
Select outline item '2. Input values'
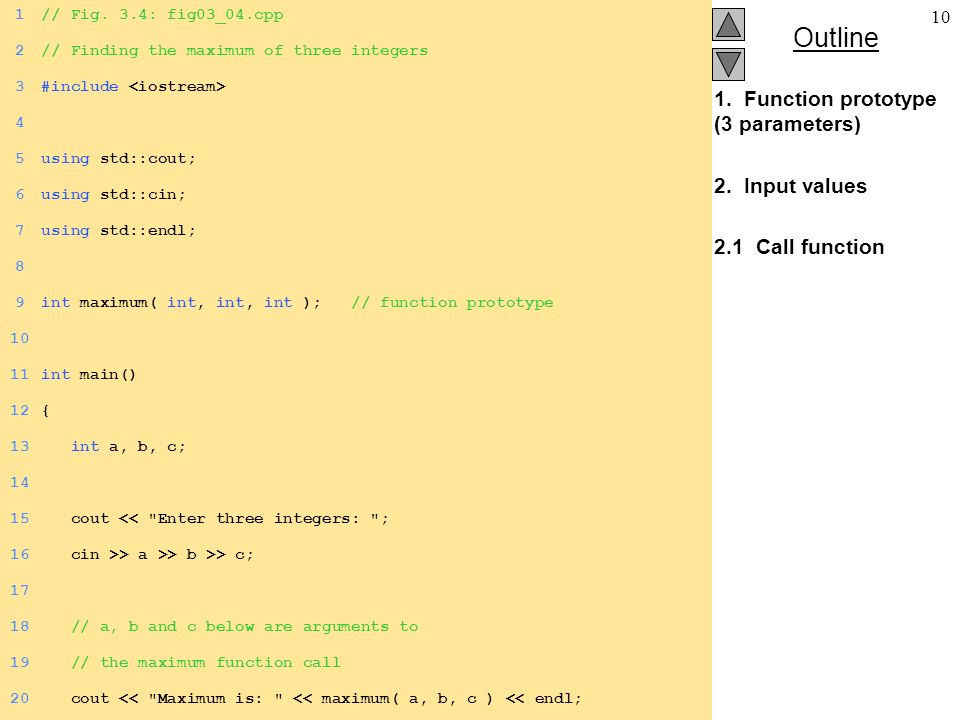(x=790, y=186)
